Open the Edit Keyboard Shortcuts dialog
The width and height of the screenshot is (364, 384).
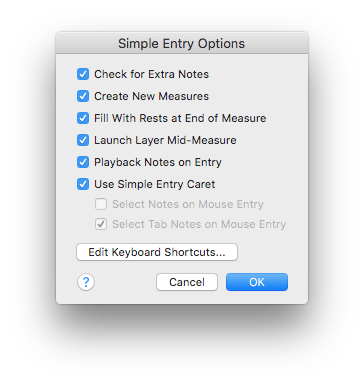(157, 252)
